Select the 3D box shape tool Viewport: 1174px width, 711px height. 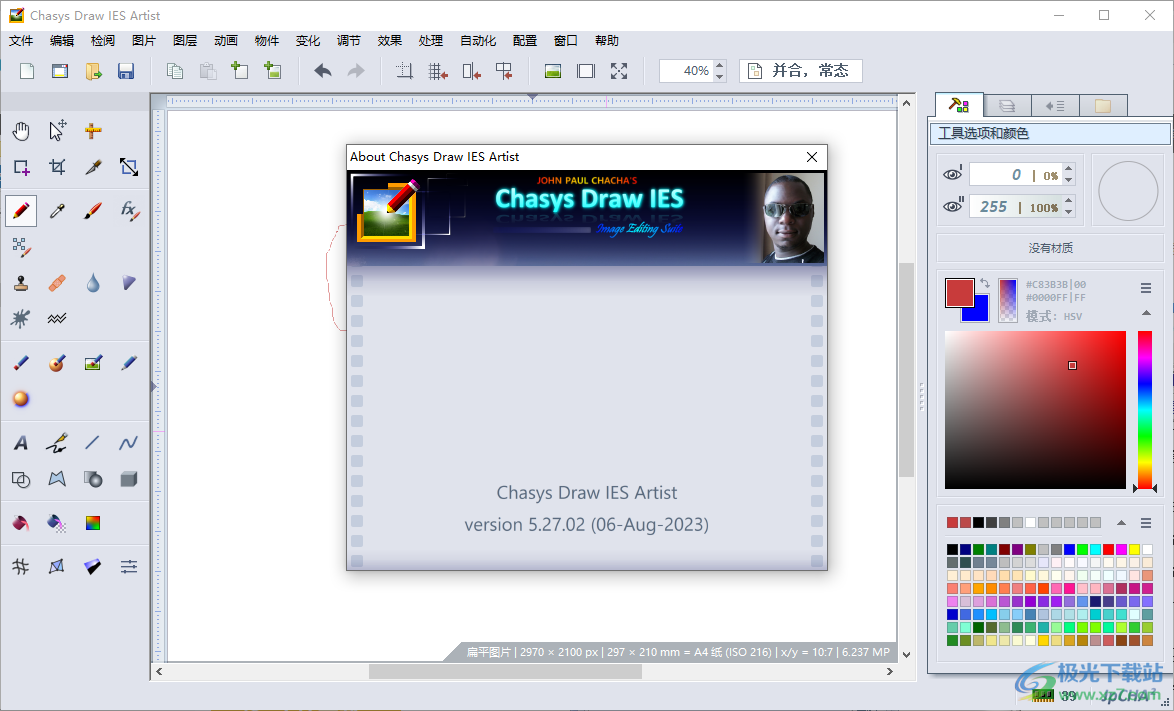129,479
